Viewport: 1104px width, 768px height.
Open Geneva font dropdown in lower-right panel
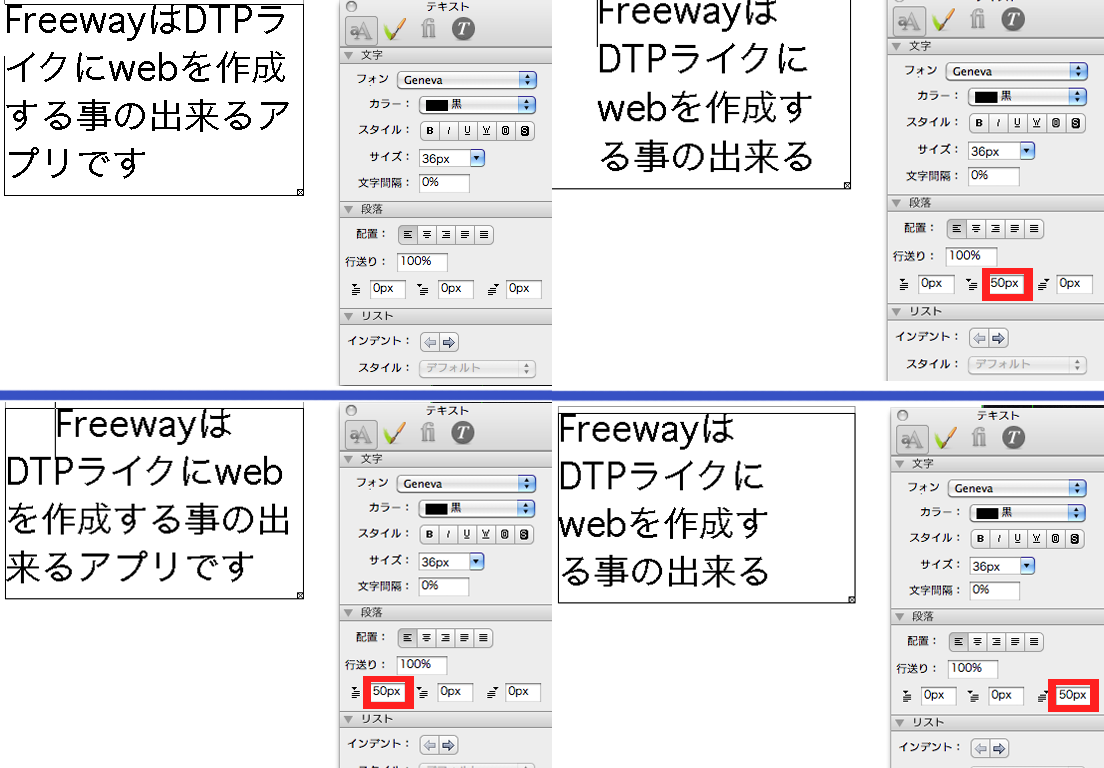coord(1017,489)
